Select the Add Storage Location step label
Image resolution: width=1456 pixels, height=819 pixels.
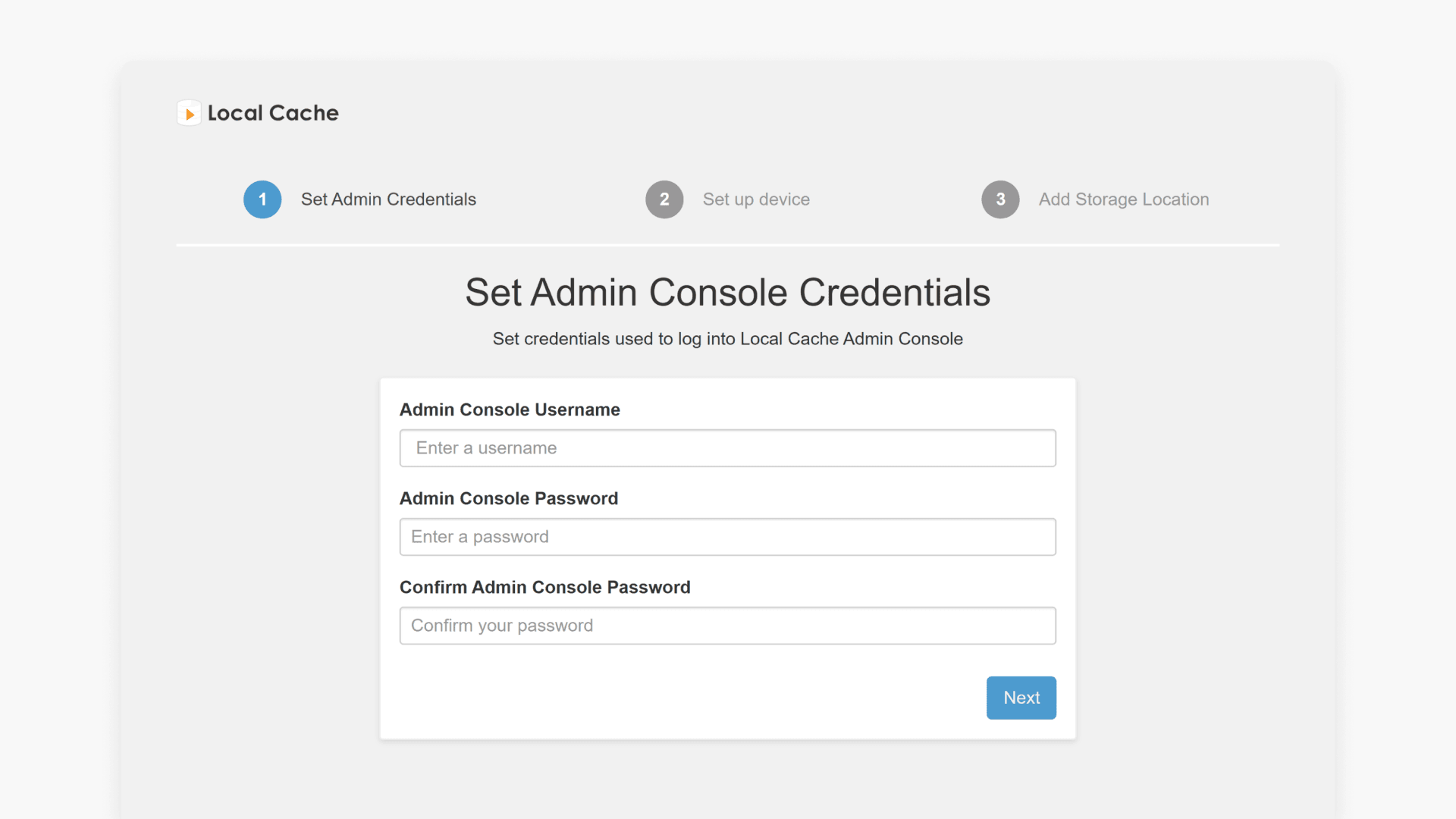pyautogui.click(x=1123, y=199)
